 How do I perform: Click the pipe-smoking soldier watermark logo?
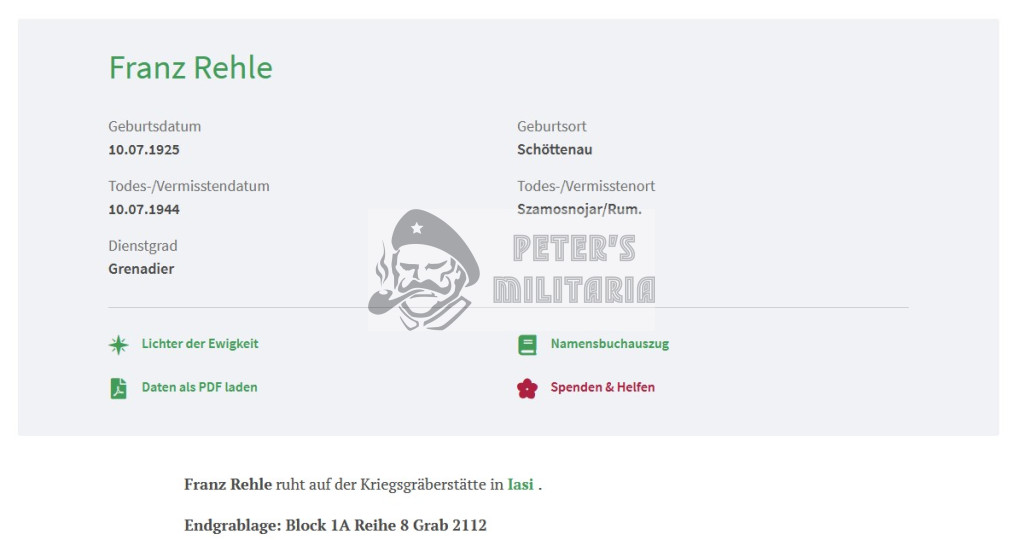[424, 269]
